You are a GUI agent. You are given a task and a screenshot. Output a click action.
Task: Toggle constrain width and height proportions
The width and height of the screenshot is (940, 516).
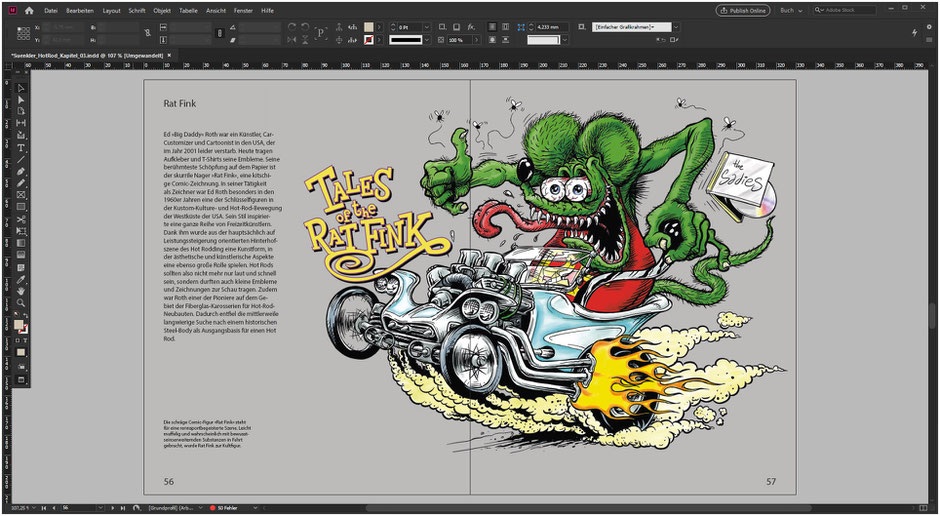pyautogui.click(x=148, y=34)
